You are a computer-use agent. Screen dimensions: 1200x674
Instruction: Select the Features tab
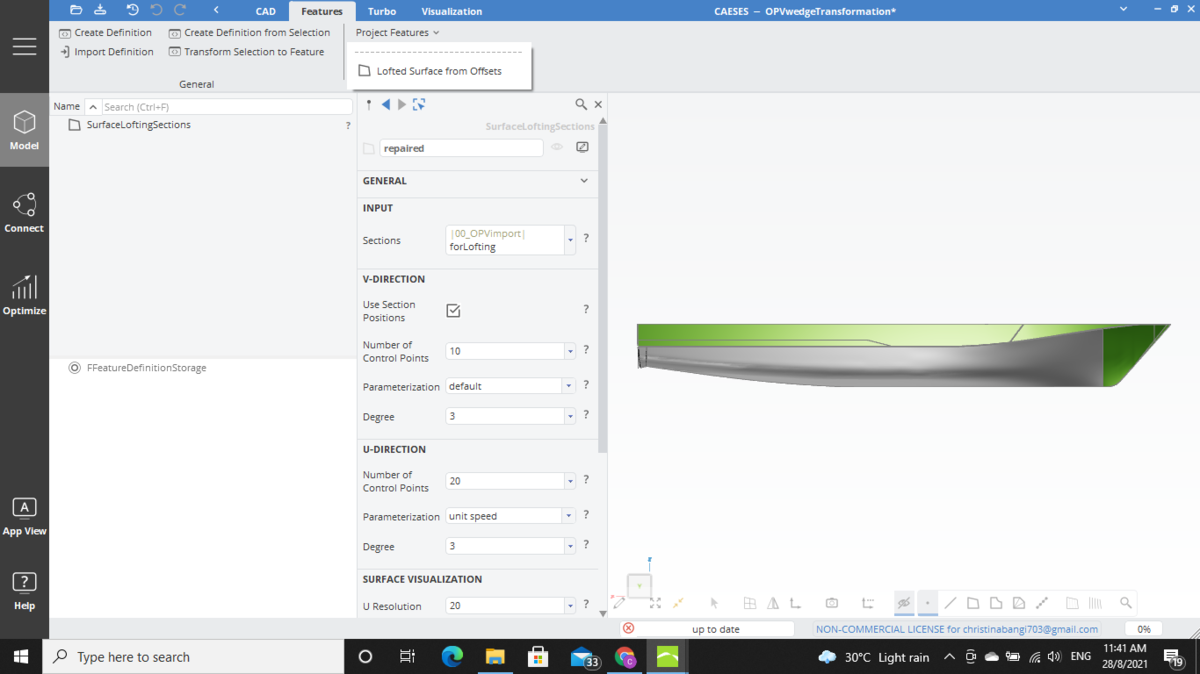[322, 11]
